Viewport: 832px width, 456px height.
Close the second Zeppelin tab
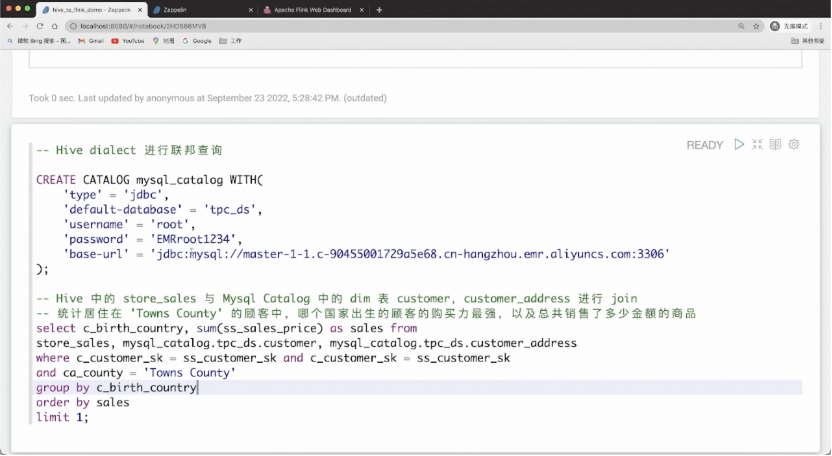pyautogui.click(x=250, y=10)
